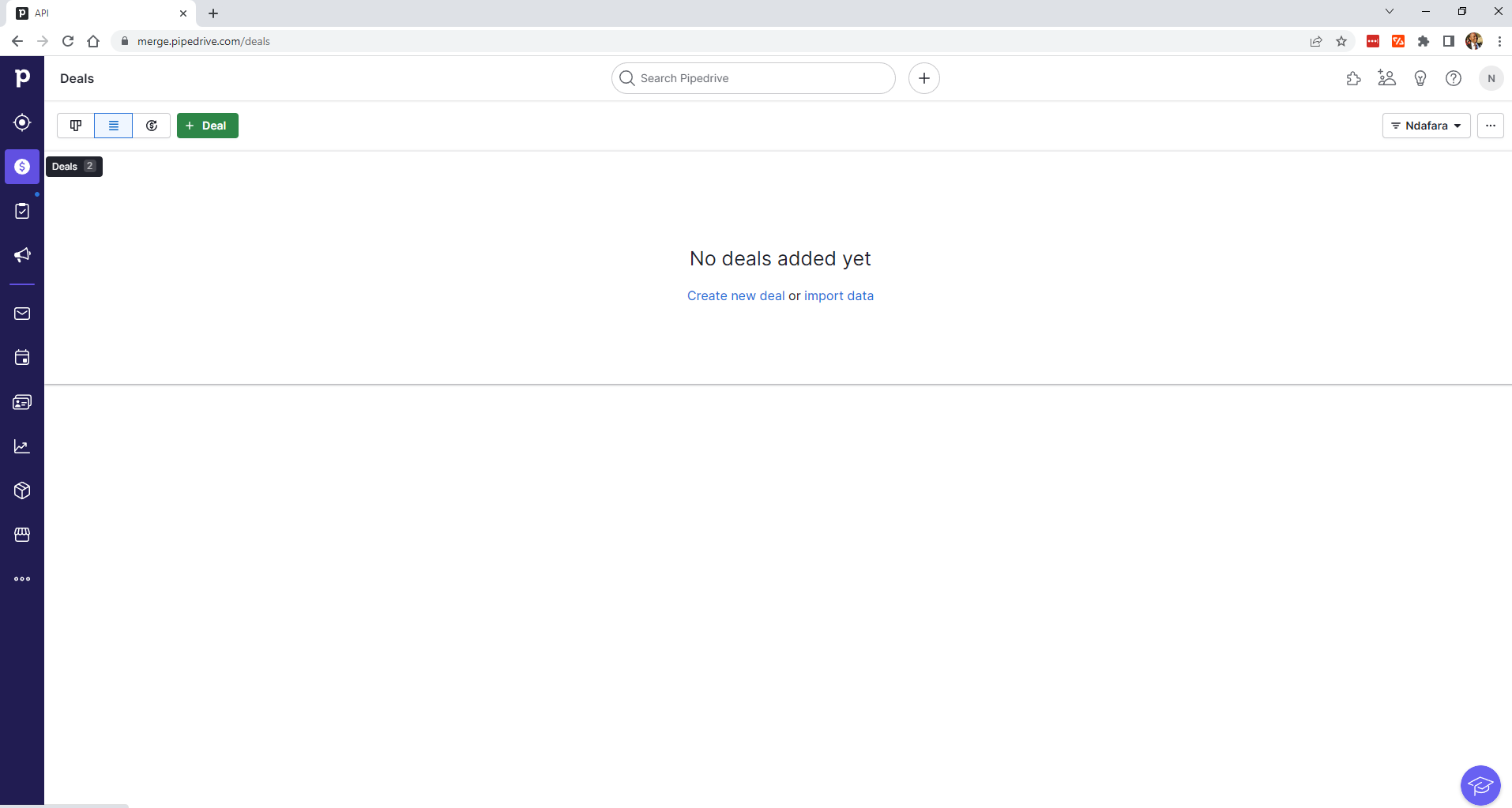This screenshot has width=1512, height=808.
Task: Open the sidebar More menu (three dots)
Action: tap(21, 579)
